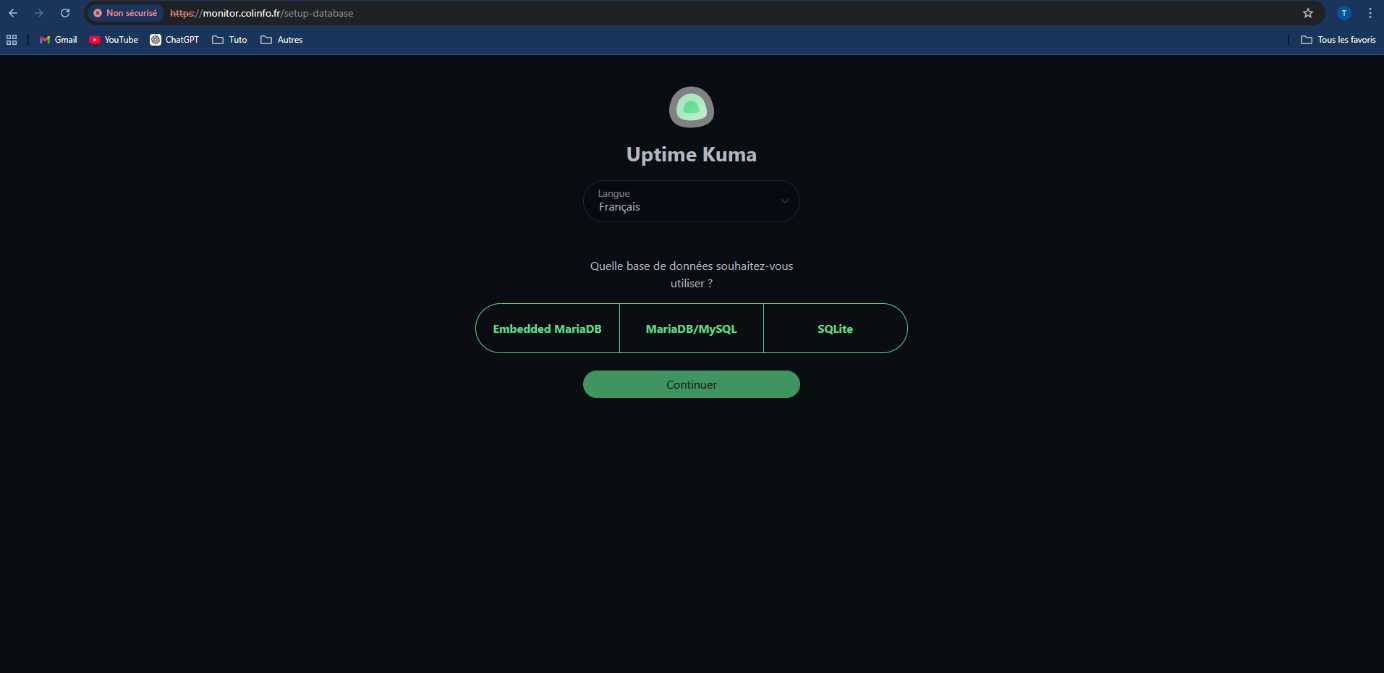Open the Langue dropdown

(x=691, y=201)
